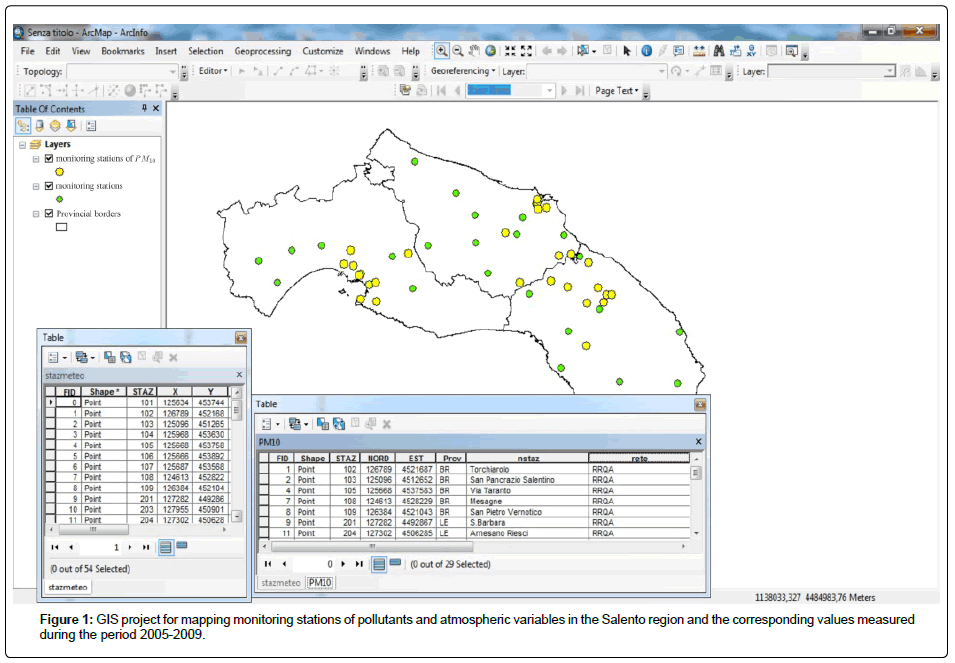
Task: Uncheck monitoring stations of PM10 layer
Action: point(49,158)
